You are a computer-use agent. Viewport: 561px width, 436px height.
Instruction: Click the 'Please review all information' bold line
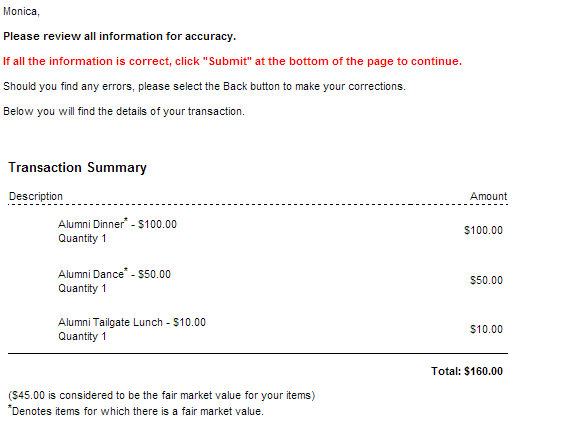click(x=119, y=36)
